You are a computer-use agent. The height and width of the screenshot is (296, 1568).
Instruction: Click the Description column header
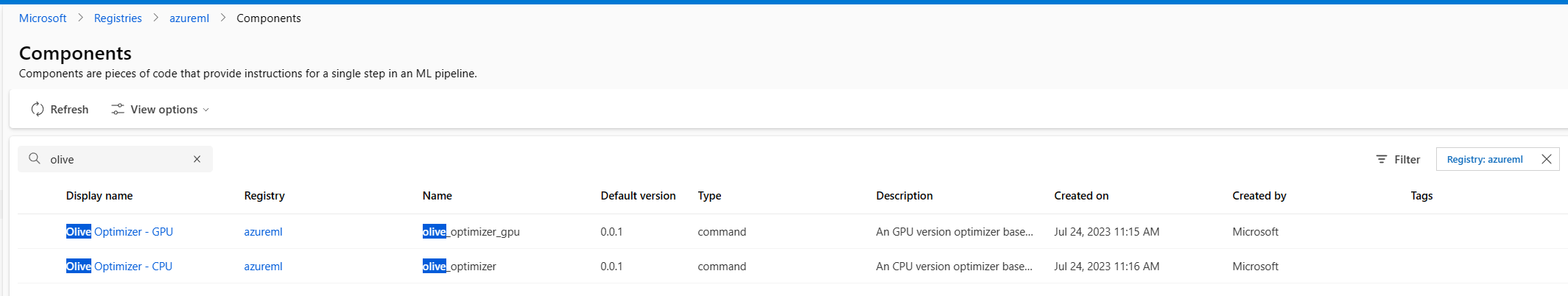click(904, 196)
